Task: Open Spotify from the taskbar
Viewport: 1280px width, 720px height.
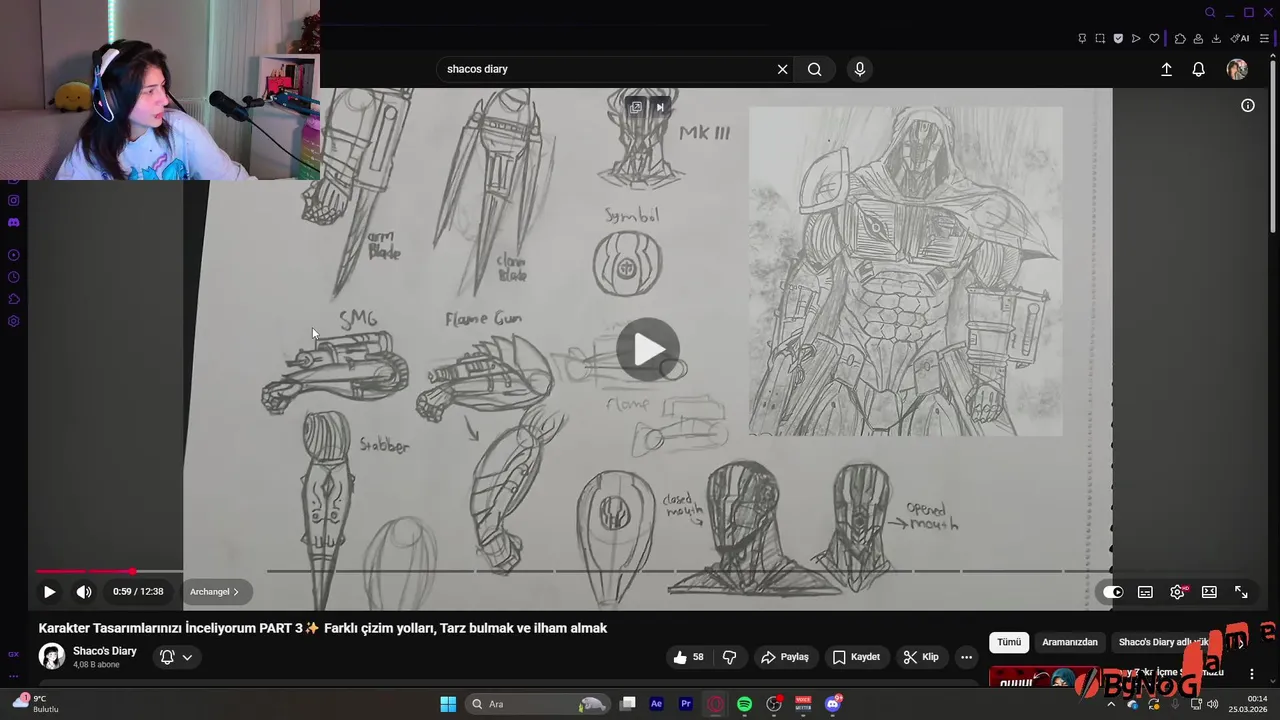Action: (744, 704)
